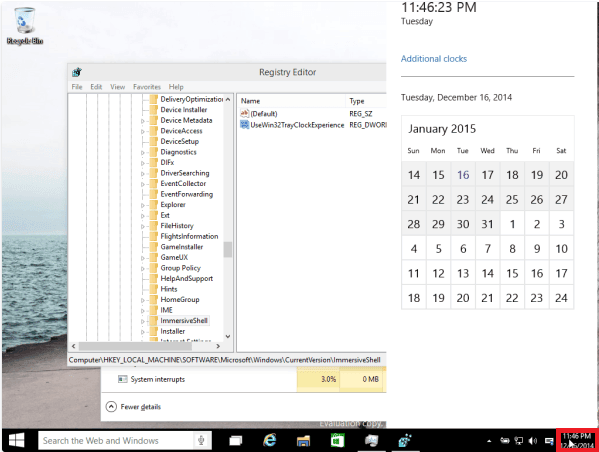The width and height of the screenshot is (599, 452).
Task: Click the System interrupts process icon
Action: tap(122, 379)
